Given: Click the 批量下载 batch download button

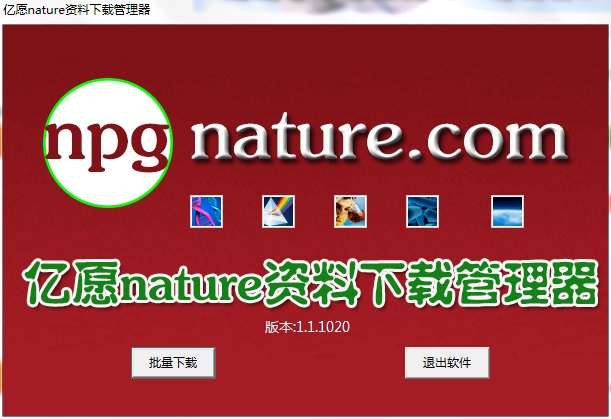Looking at the screenshot, I should [173, 362].
